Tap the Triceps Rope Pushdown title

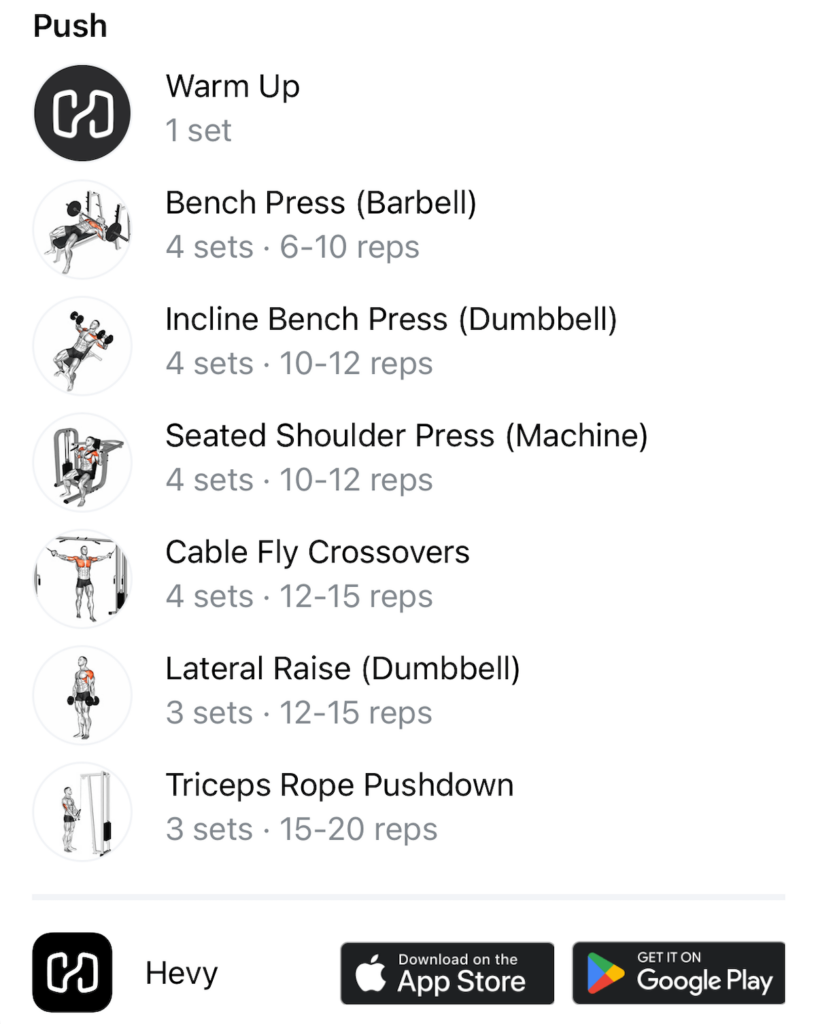[x=339, y=785]
